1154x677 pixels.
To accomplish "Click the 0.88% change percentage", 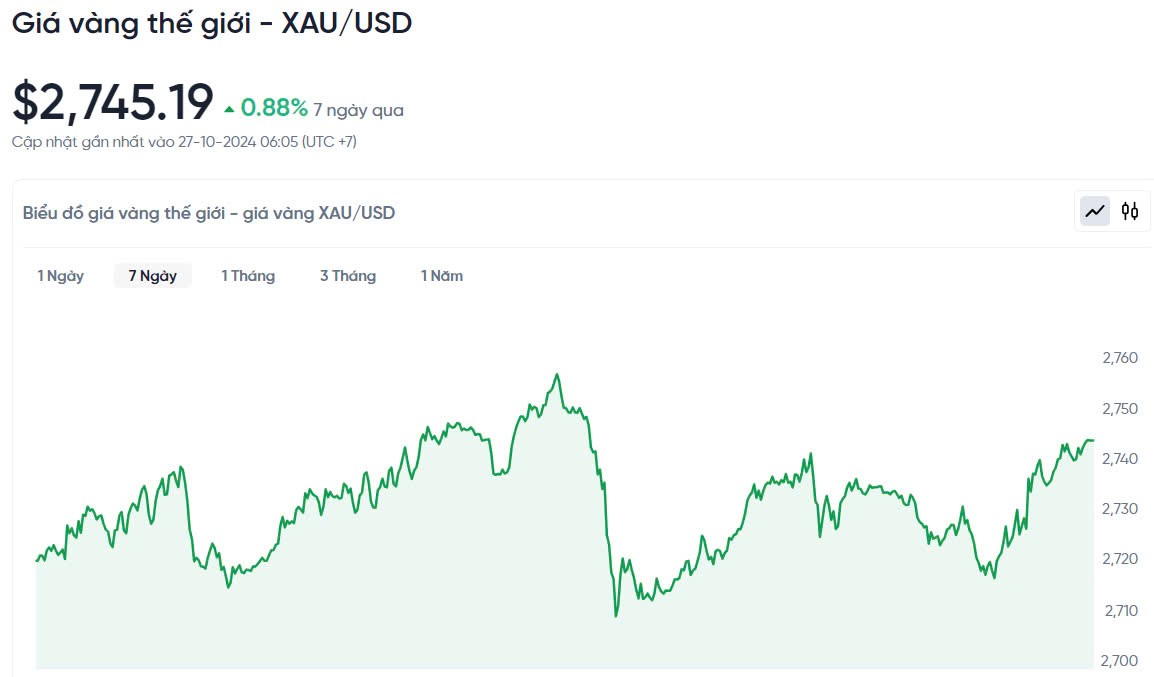I will pyautogui.click(x=274, y=107).
